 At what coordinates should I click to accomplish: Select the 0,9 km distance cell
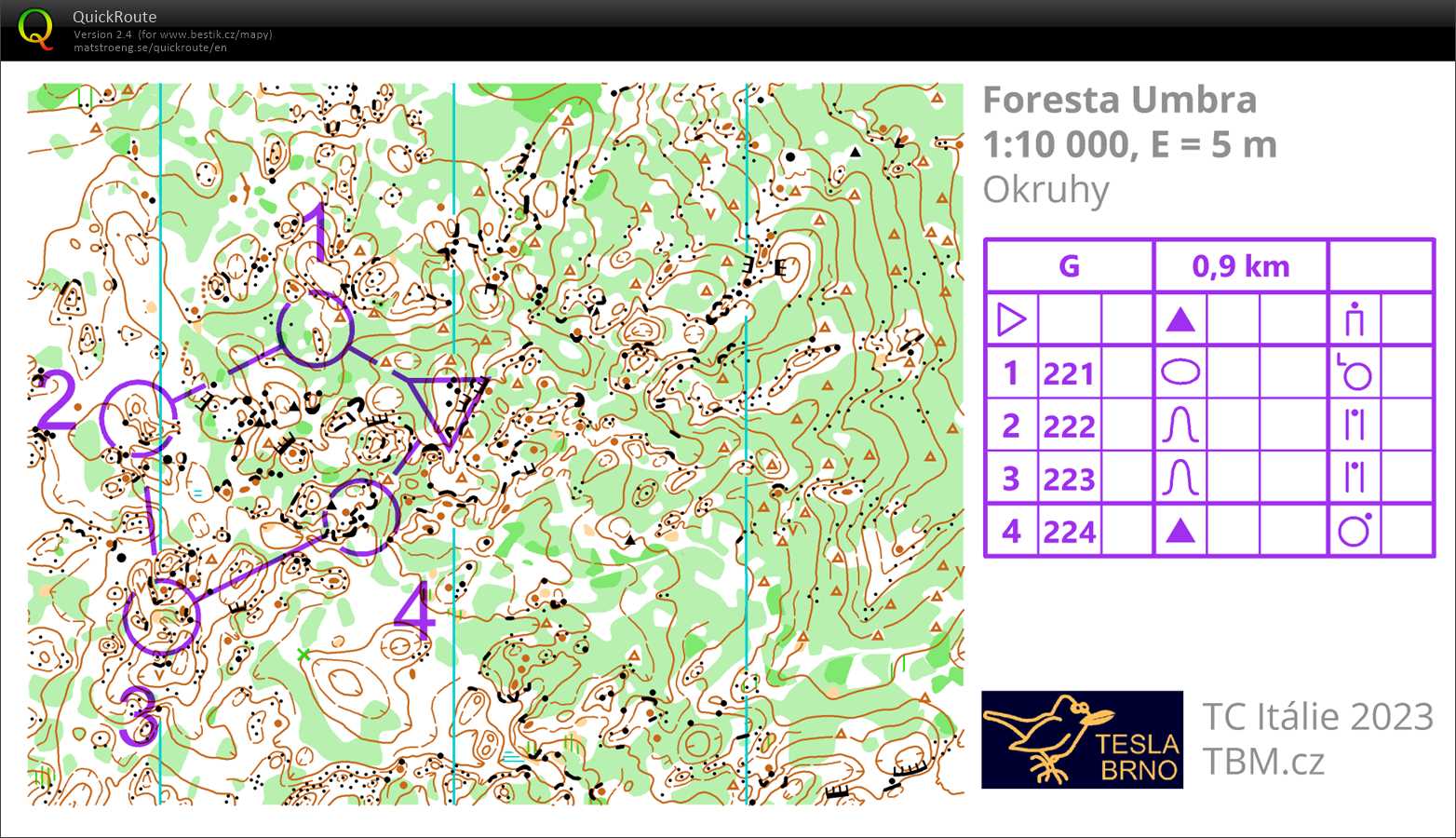1241,266
